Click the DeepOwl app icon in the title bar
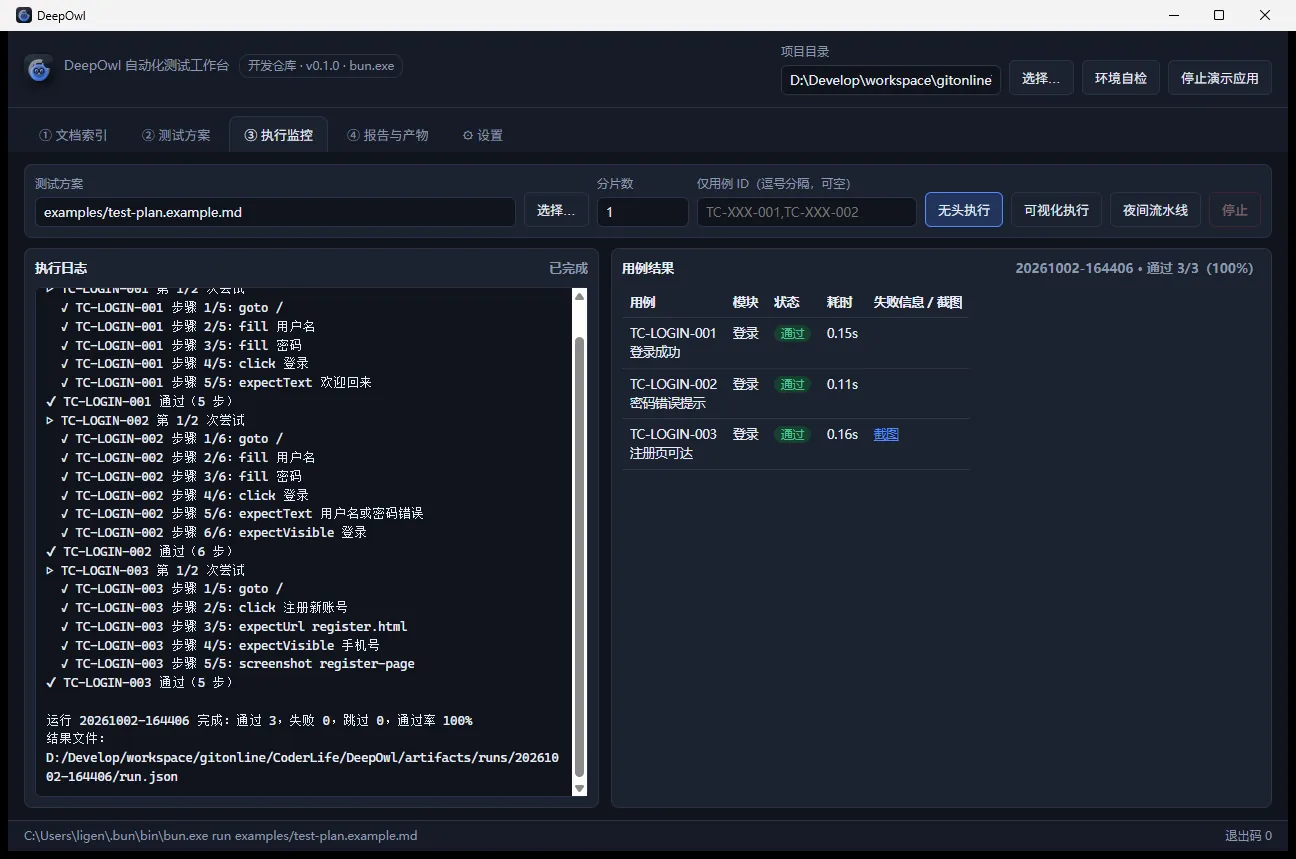This screenshot has width=1296, height=859. [x=24, y=15]
